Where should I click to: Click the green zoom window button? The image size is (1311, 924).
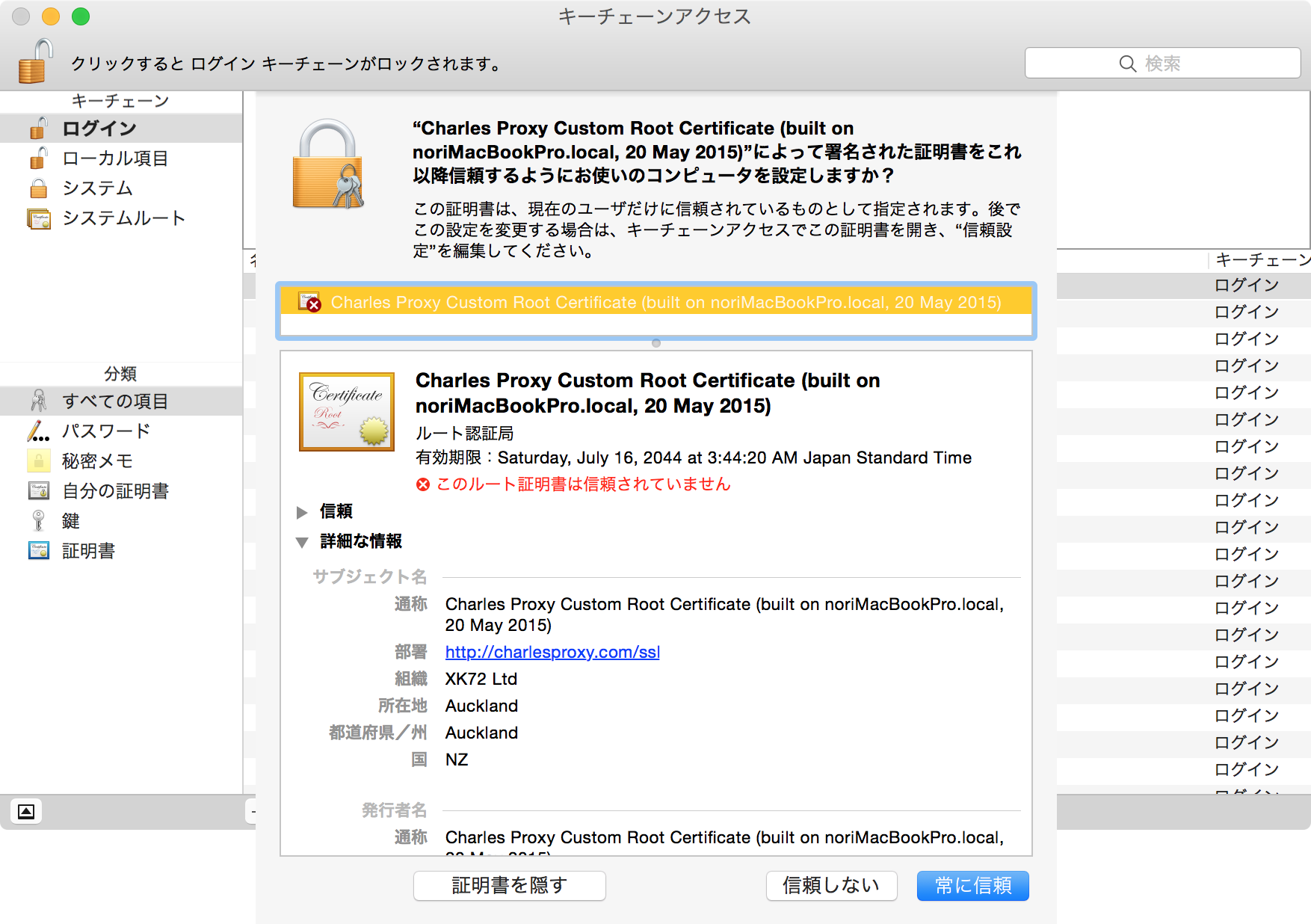(x=81, y=16)
